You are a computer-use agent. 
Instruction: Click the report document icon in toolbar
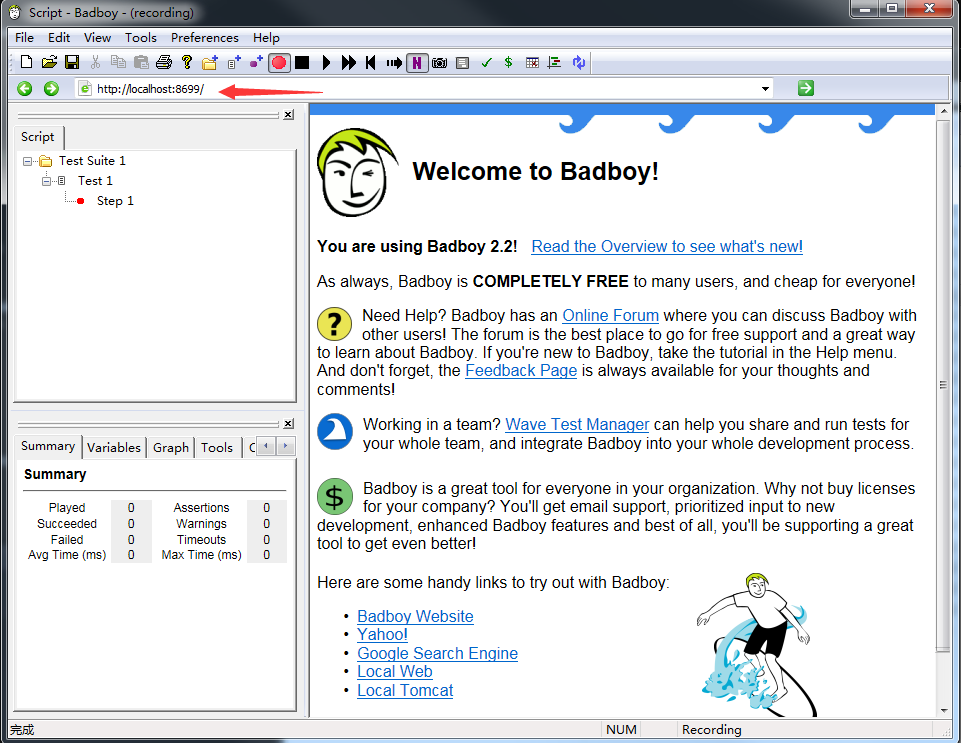pyautogui.click(x=463, y=63)
